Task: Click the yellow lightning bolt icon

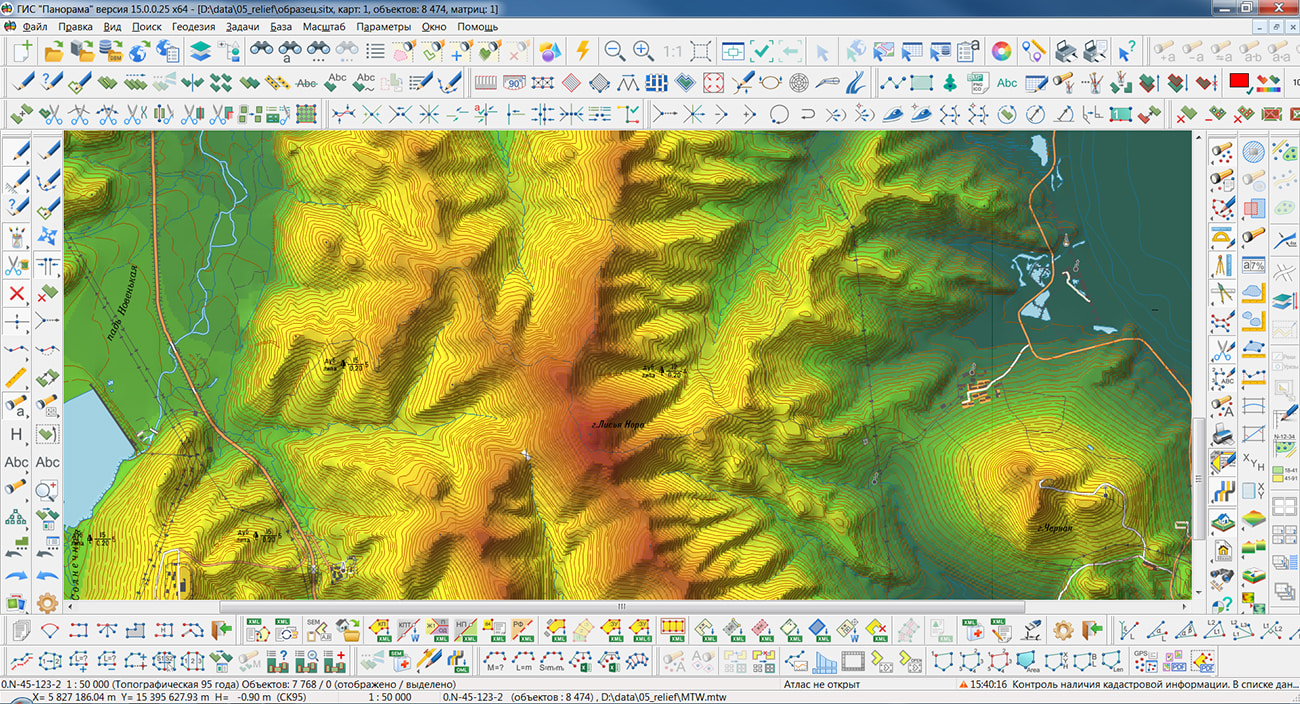Action: pyautogui.click(x=582, y=50)
